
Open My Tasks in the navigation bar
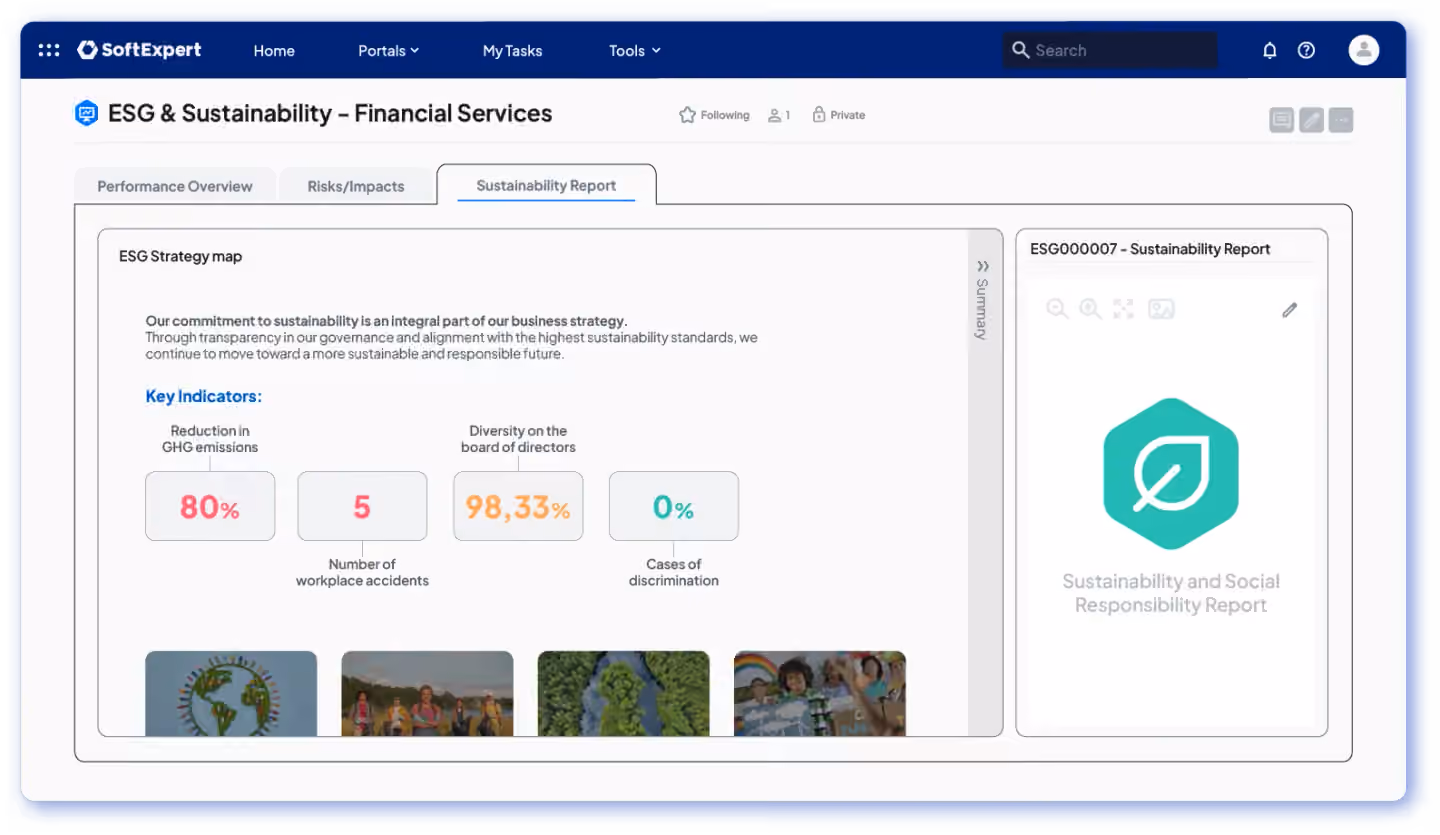click(512, 51)
